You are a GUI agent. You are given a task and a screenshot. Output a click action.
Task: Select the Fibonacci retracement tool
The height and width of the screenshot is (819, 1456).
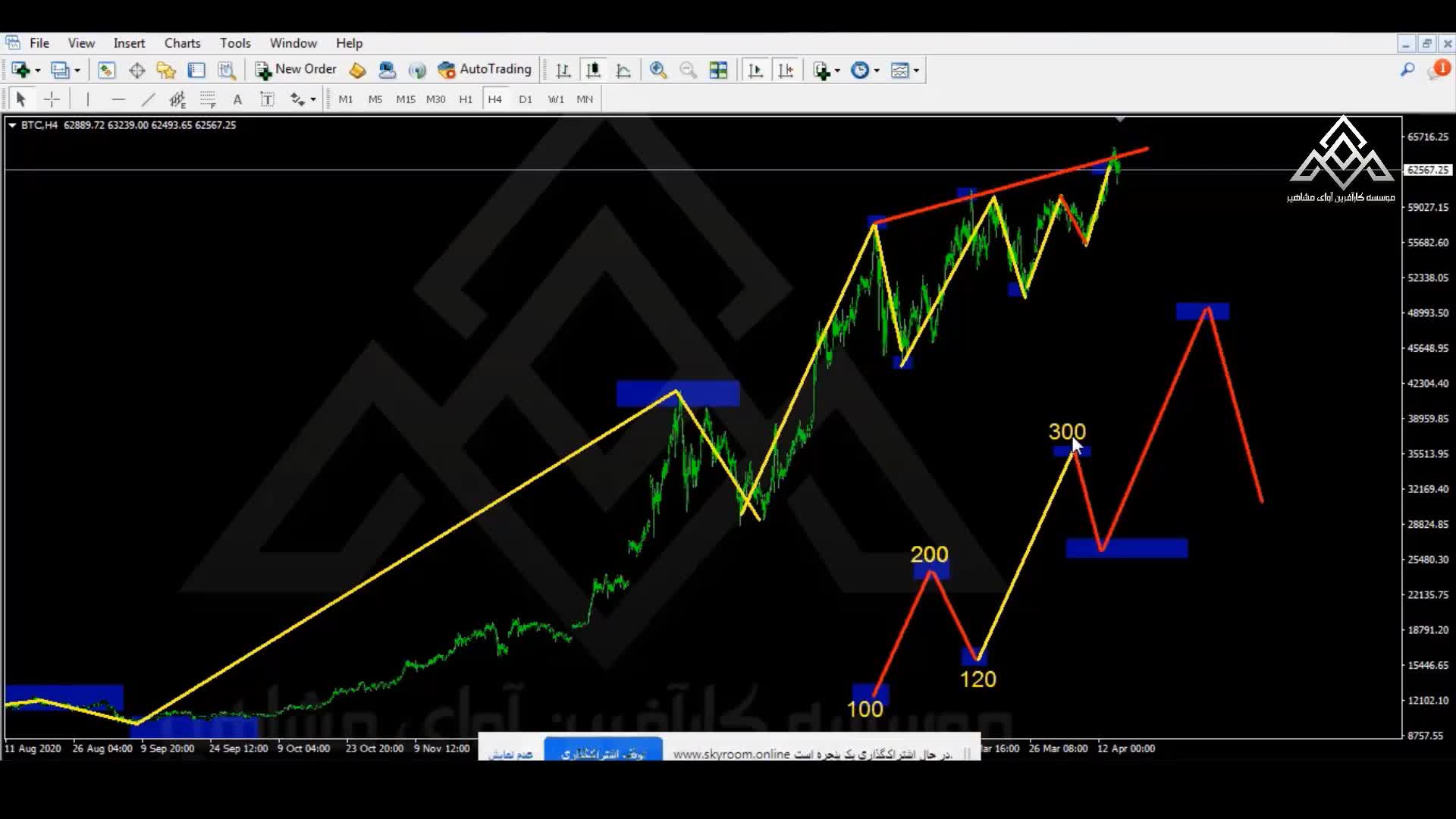208,99
